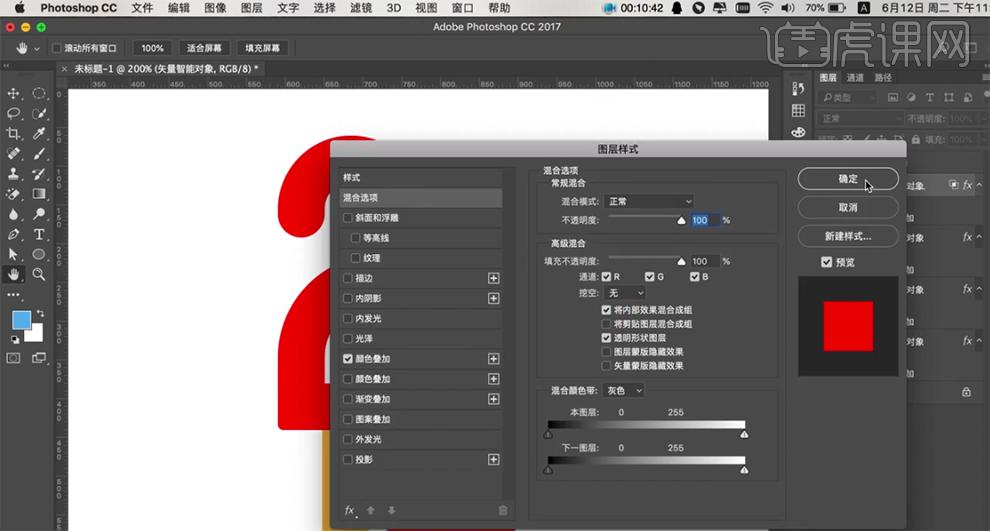This screenshot has width=990, height=531.
Task: Reset default foreground and background colors
Action: point(15,340)
